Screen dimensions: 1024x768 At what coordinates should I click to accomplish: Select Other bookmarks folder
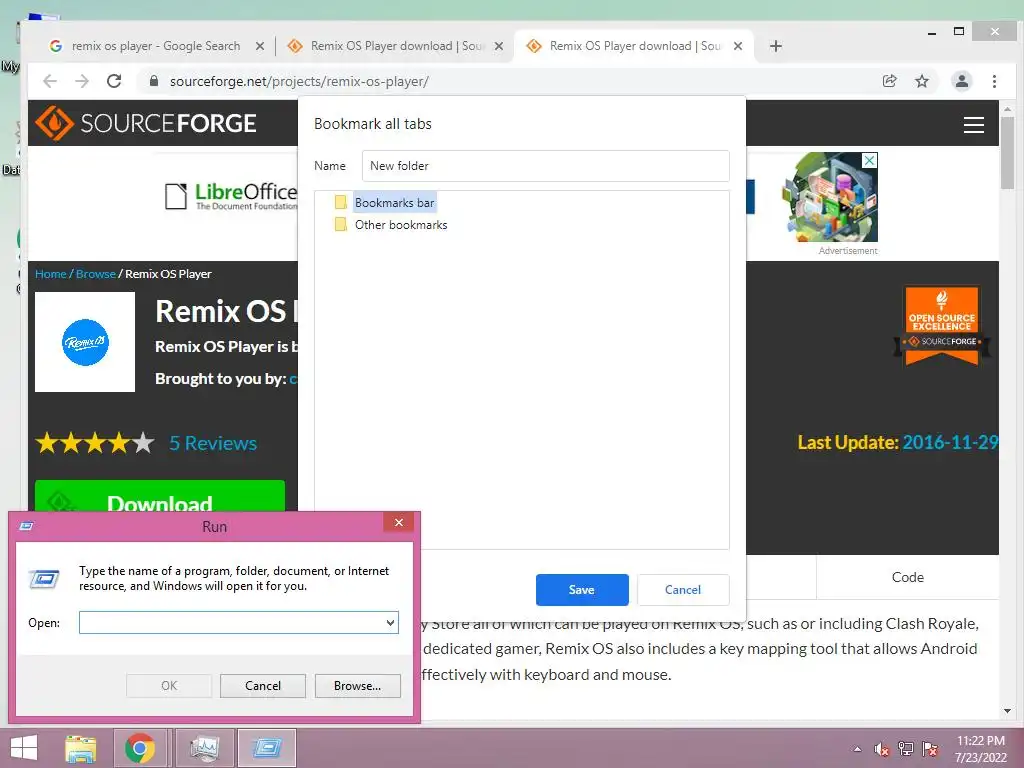[x=401, y=225]
